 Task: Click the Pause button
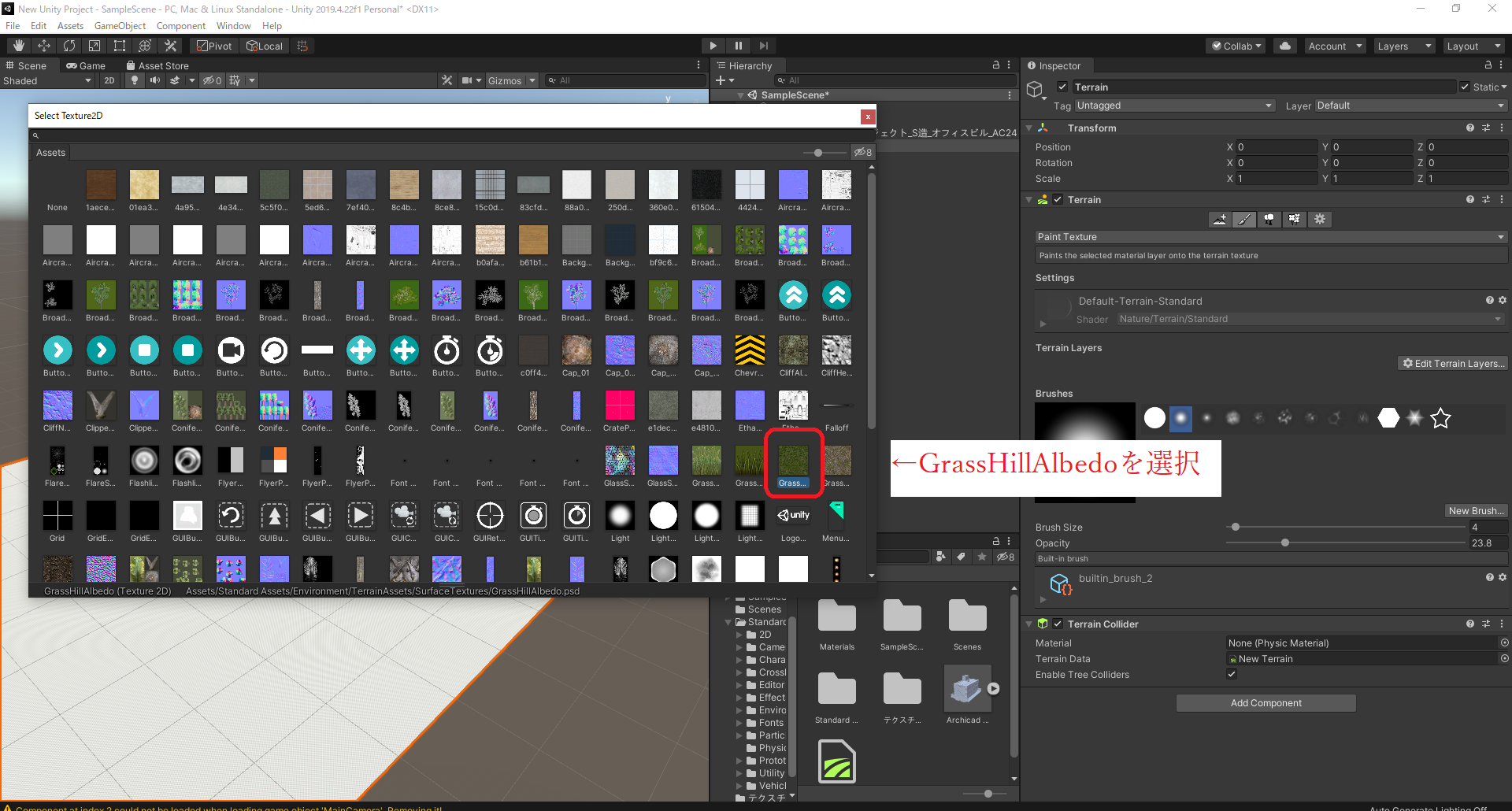click(738, 46)
